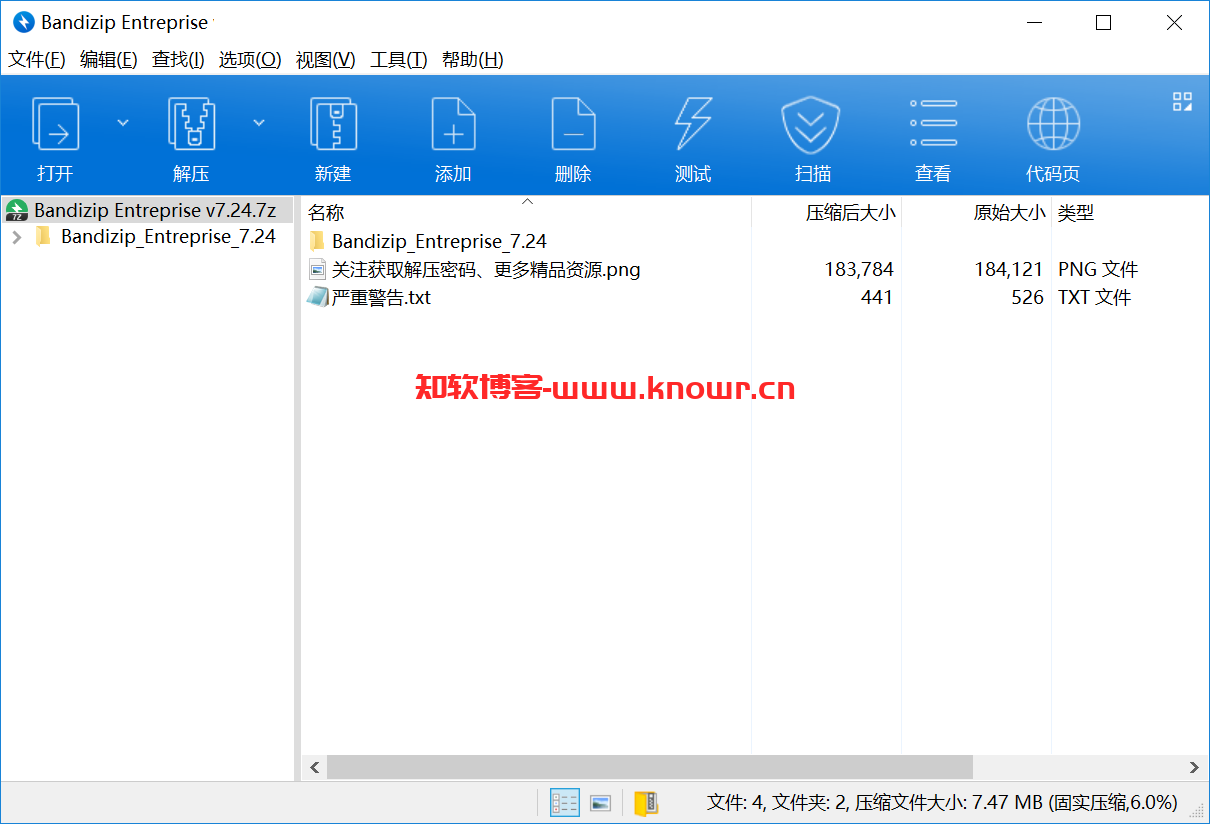
Task: Click the Code page (代码页) globe icon
Action: tap(1053, 124)
